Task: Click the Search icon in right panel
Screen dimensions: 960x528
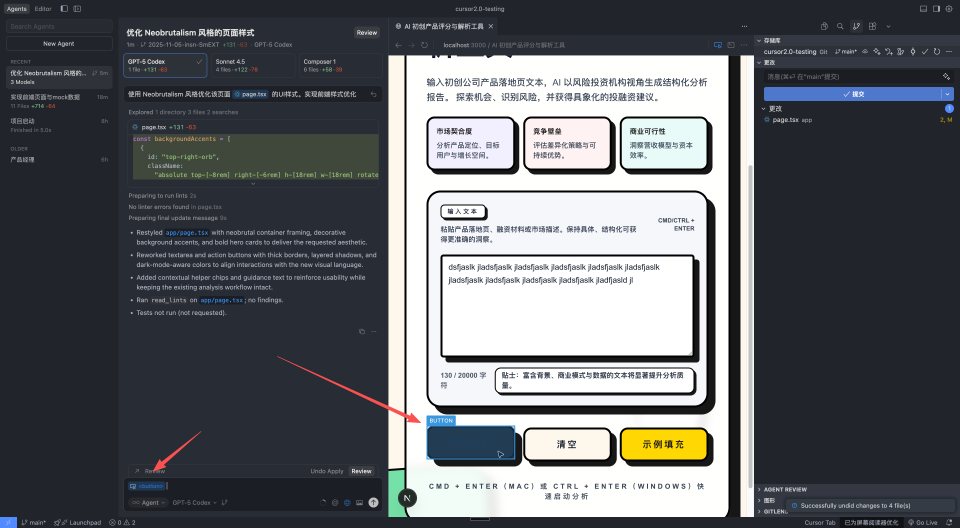Action: click(x=841, y=25)
